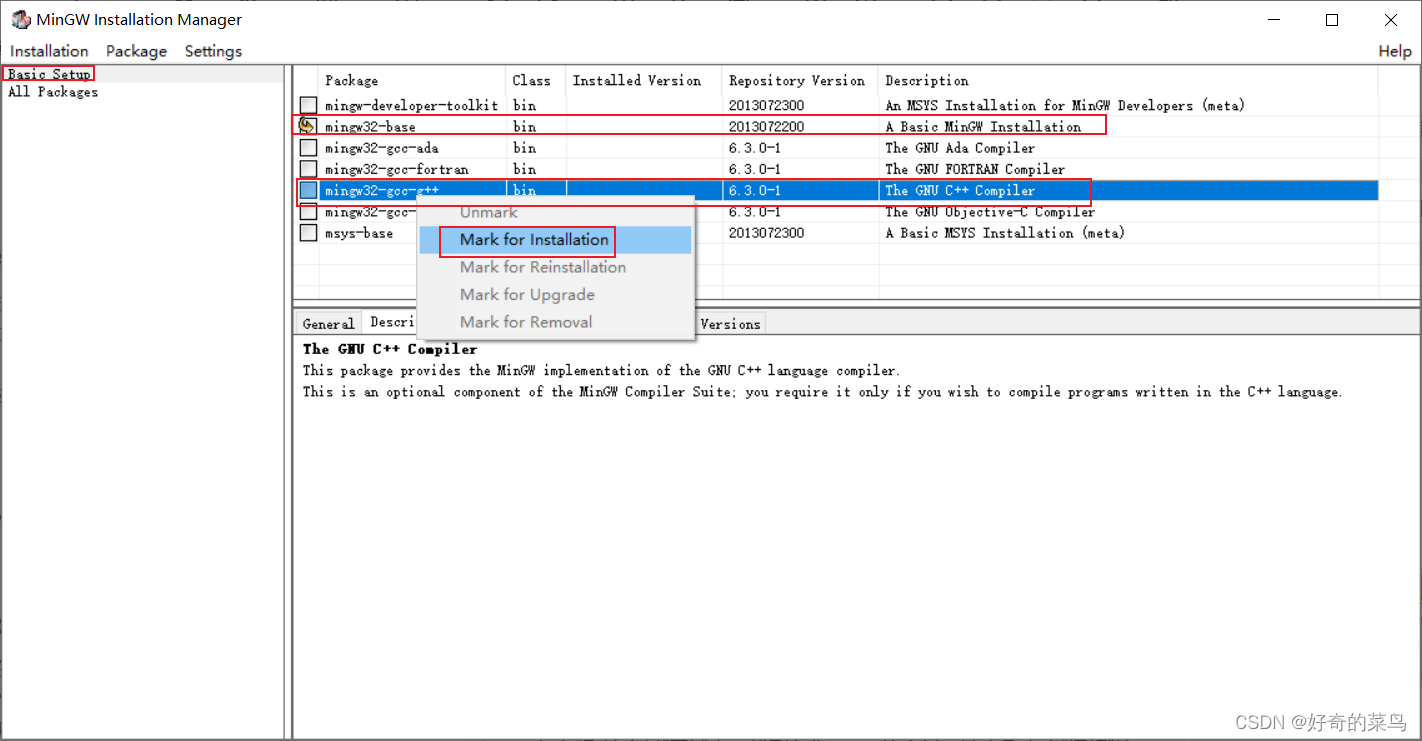Image resolution: width=1422 pixels, height=741 pixels.
Task: Choose Mark for Upgrade from the context menu
Action: pyautogui.click(x=527, y=294)
